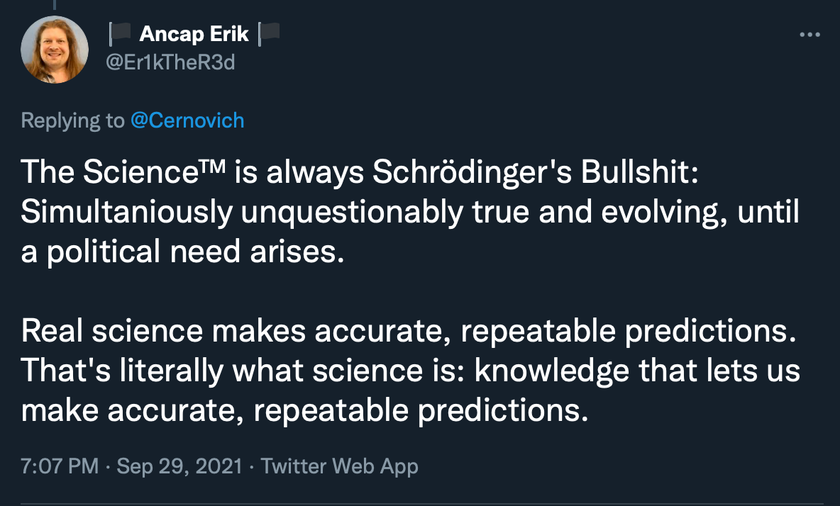Image resolution: width=840 pixels, height=506 pixels.
Task: Click the black flag after Ancap Erik
Action: pos(269,34)
